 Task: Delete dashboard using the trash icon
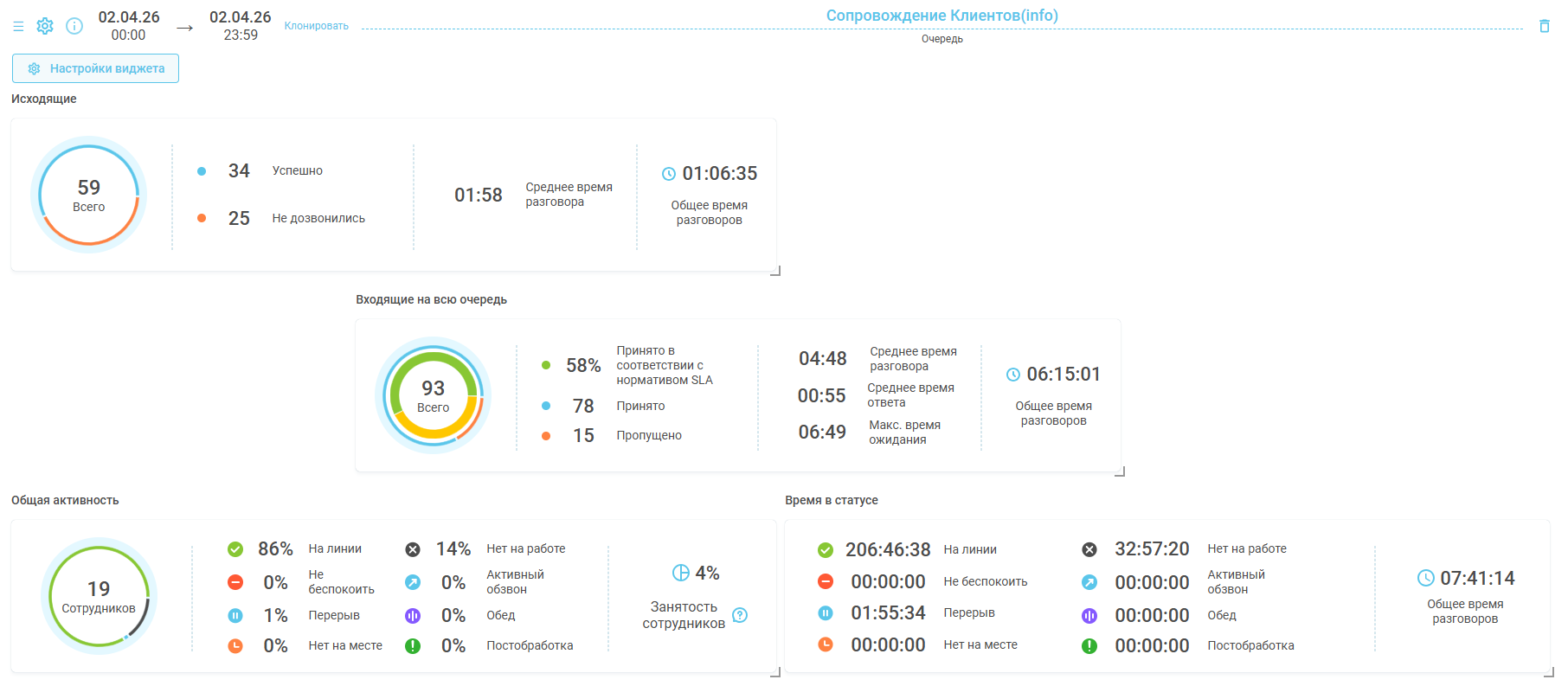point(1544,26)
